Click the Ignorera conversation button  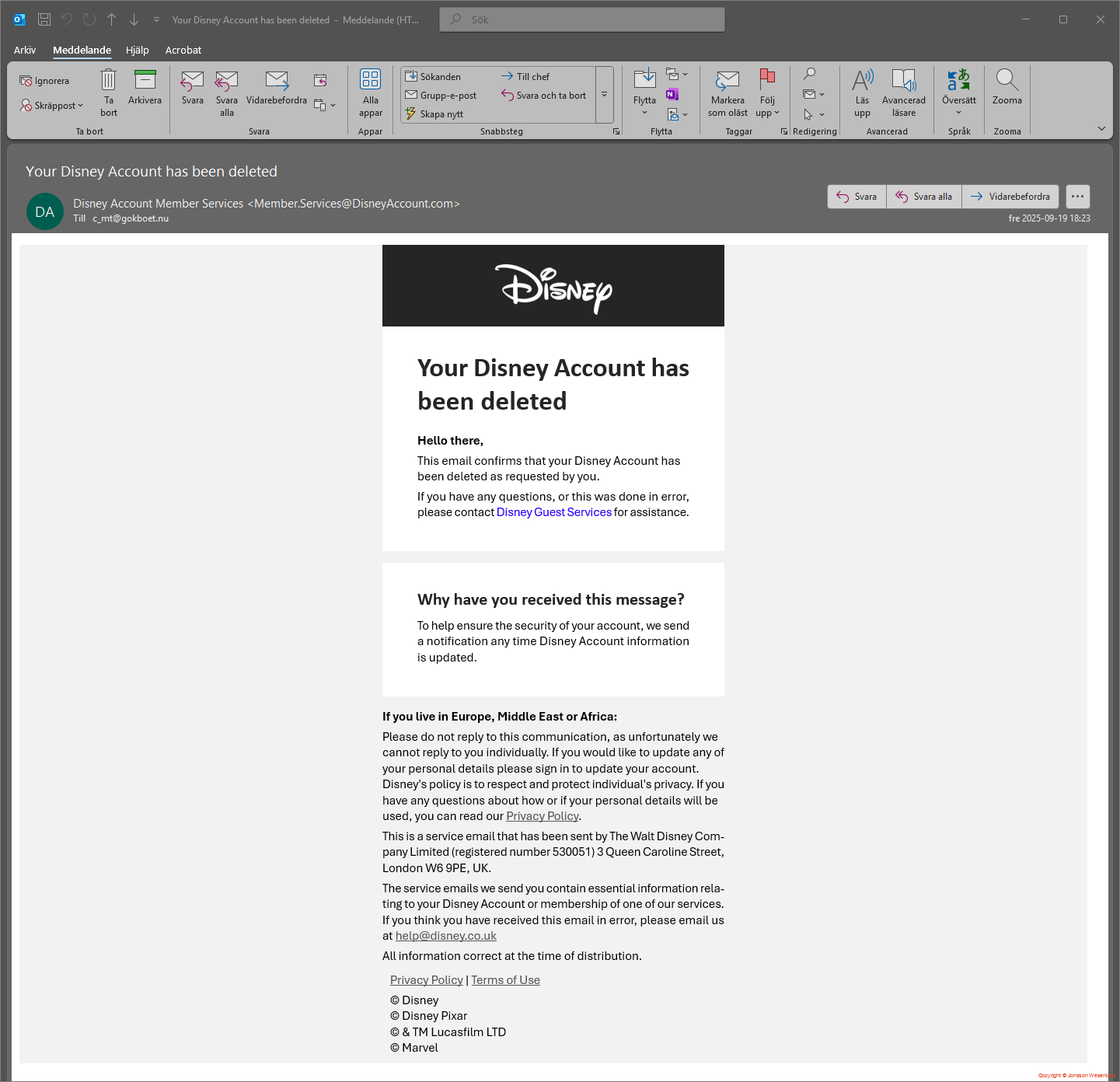pos(45,81)
